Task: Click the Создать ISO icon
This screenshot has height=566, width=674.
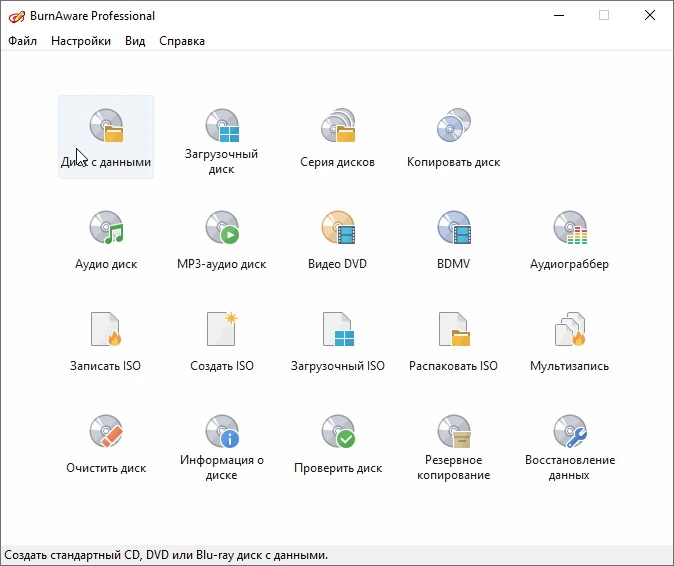Action: 221,341
